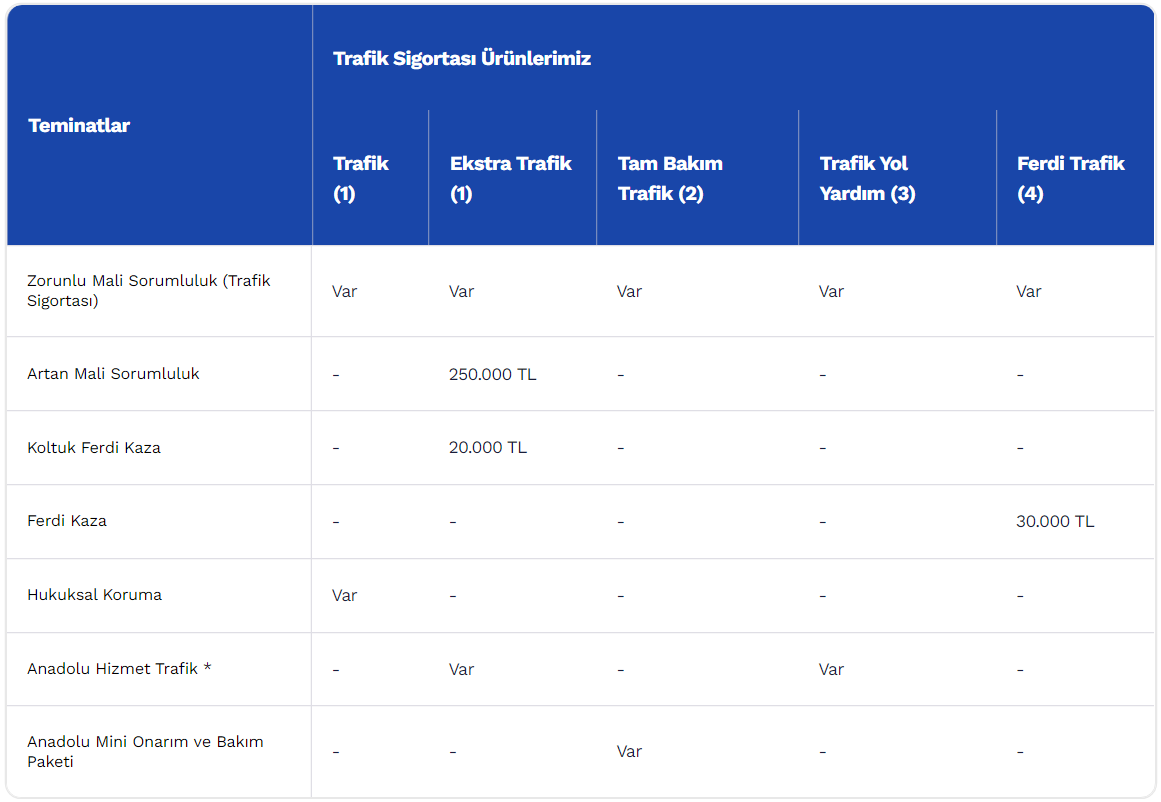This screenshot has height=802, width=1161.
Task: Click the Ferdi Trafik (4) column header
Action: tap(1071, 178)
